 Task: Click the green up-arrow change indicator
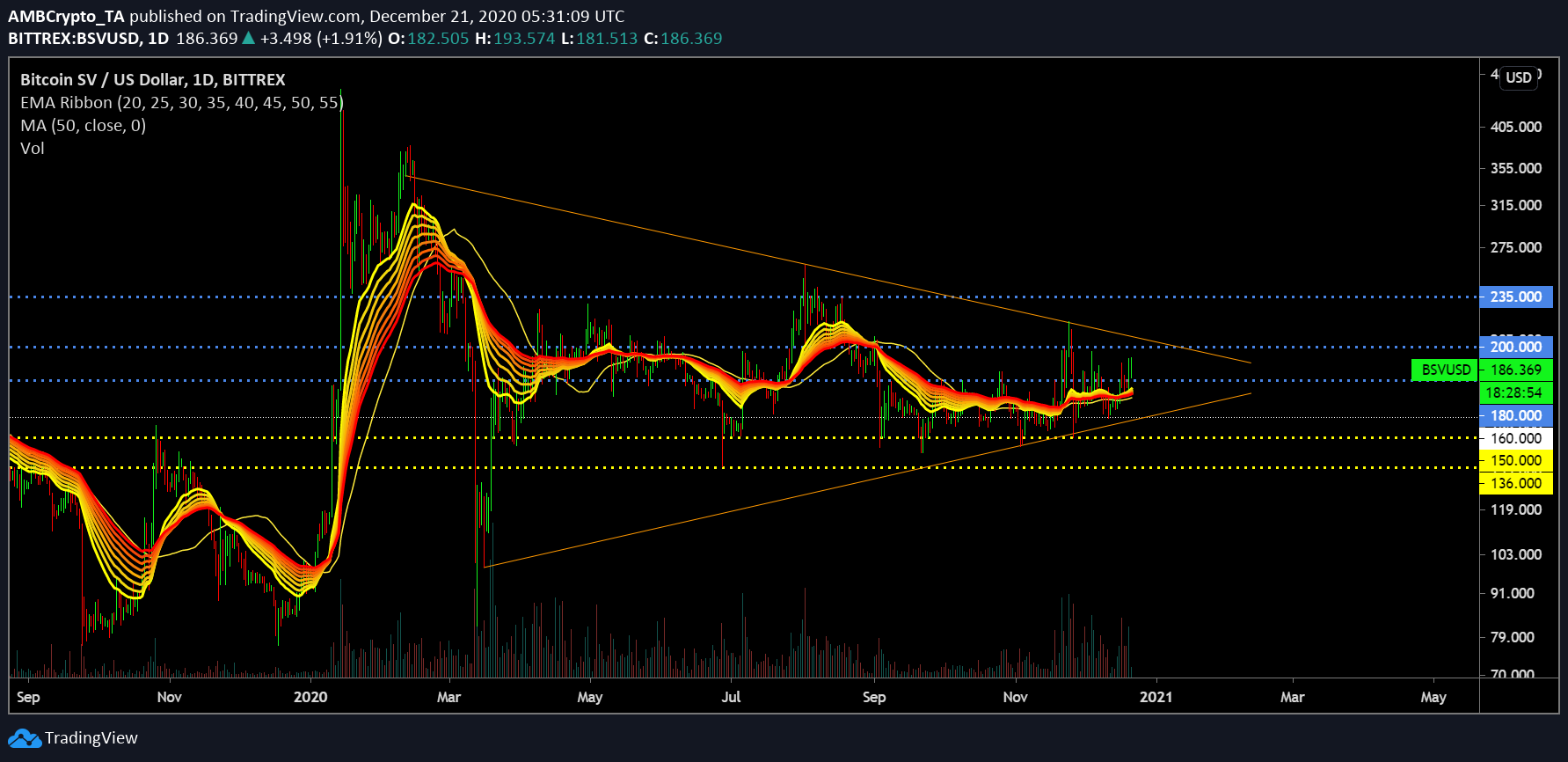point(249,38)
